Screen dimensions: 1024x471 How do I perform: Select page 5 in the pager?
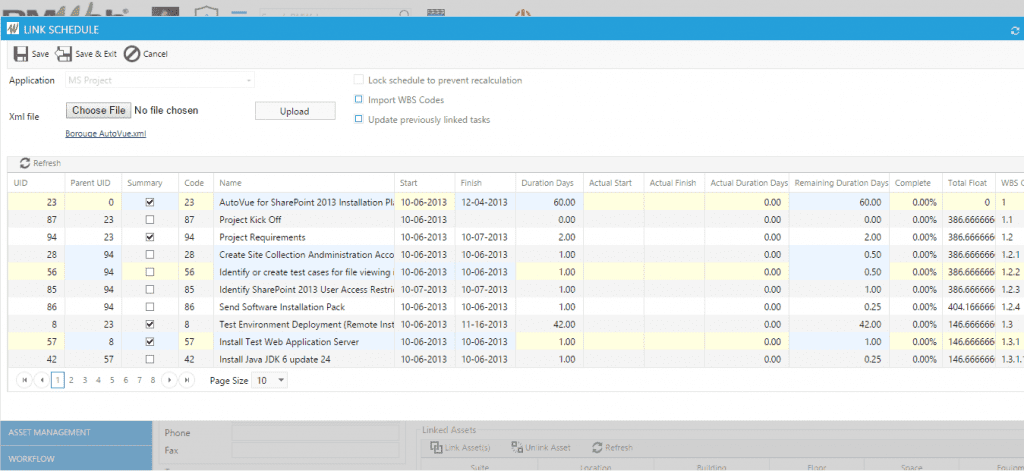pos(112,380)
